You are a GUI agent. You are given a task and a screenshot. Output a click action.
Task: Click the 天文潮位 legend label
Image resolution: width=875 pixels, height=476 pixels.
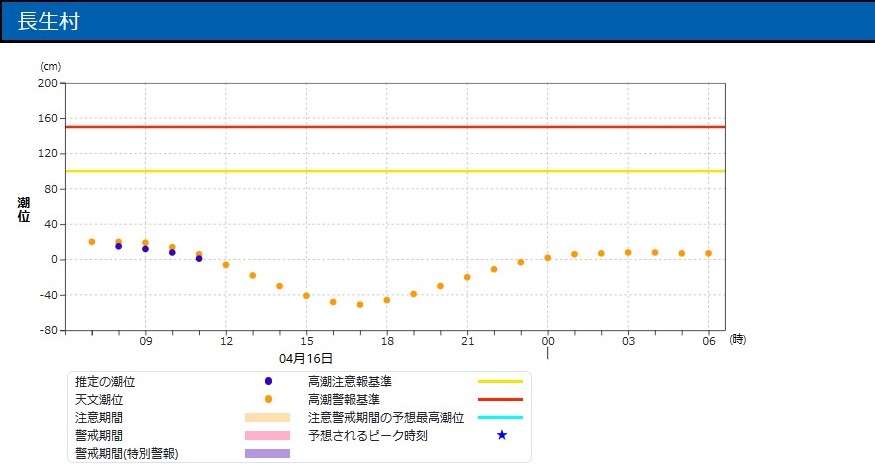(99, 400)
